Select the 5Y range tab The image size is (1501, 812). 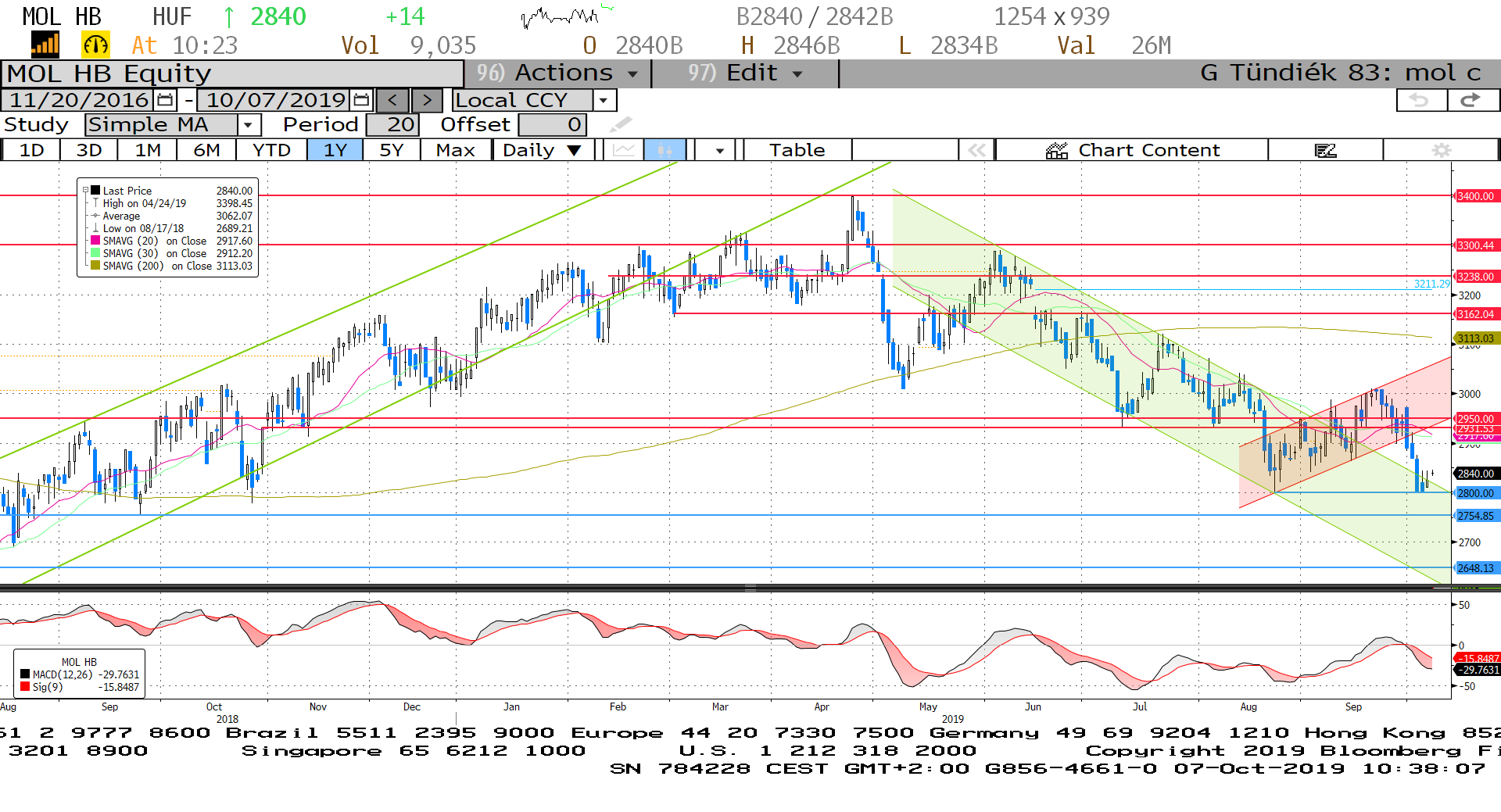click(392, 149)
